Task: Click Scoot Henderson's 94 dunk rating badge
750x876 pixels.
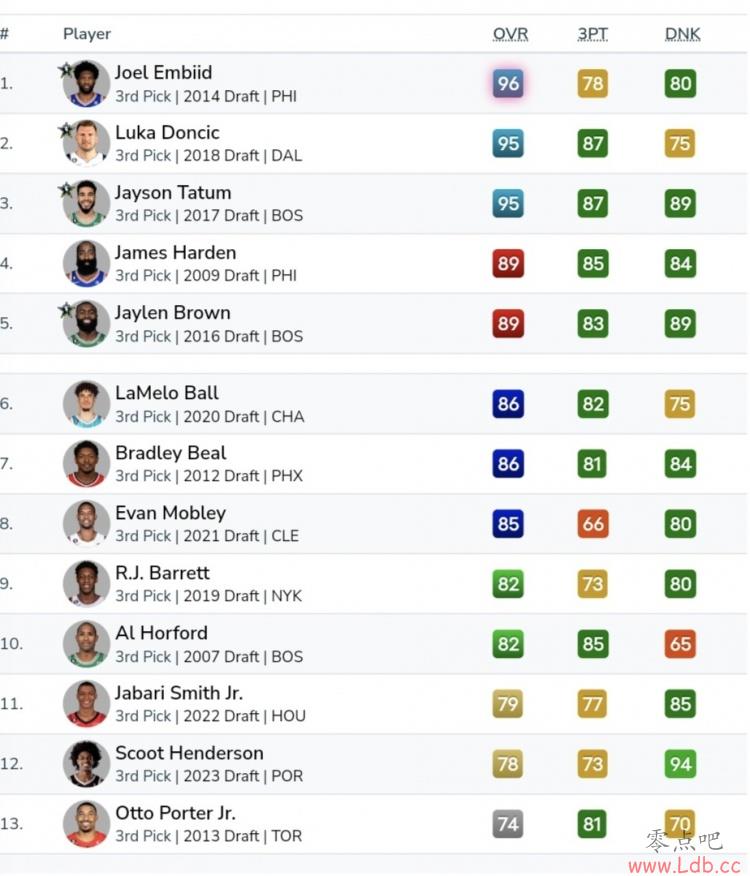Action: tap(680, 764)
